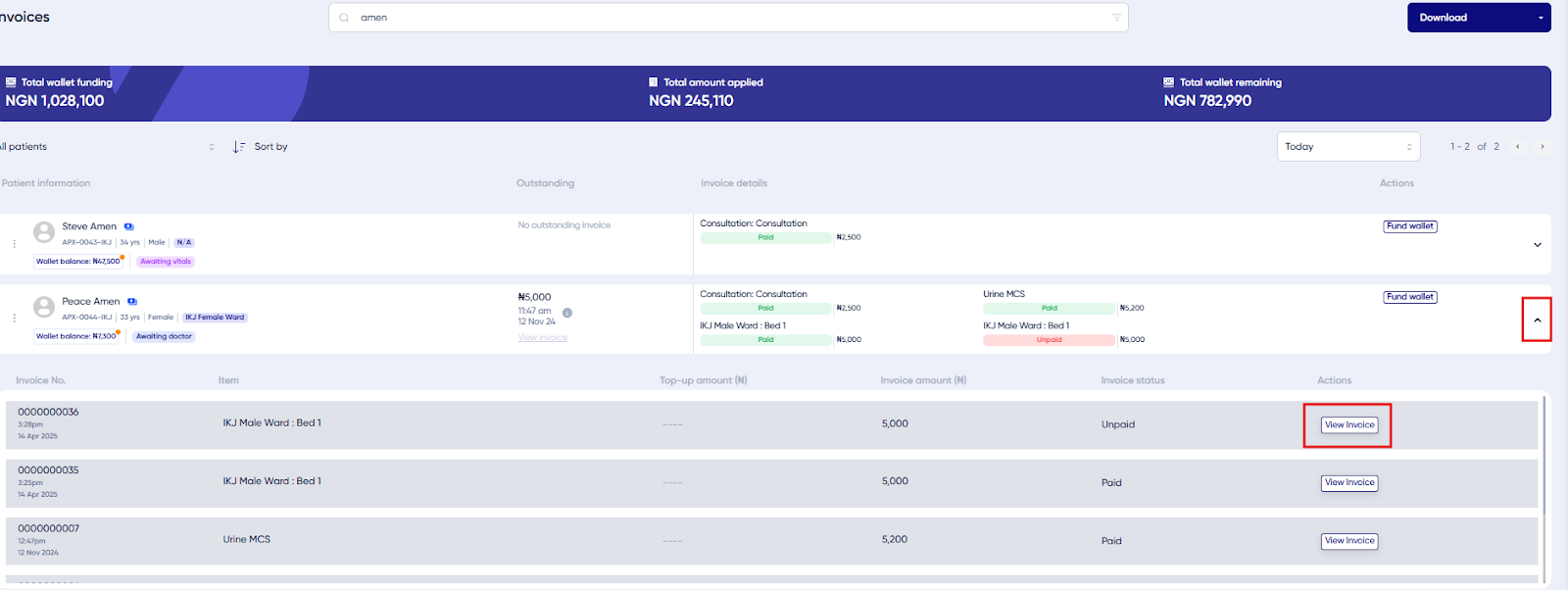Fund wallet for Steve Amen
This screenshot has height=590, width=1568.
point(1410,226)
